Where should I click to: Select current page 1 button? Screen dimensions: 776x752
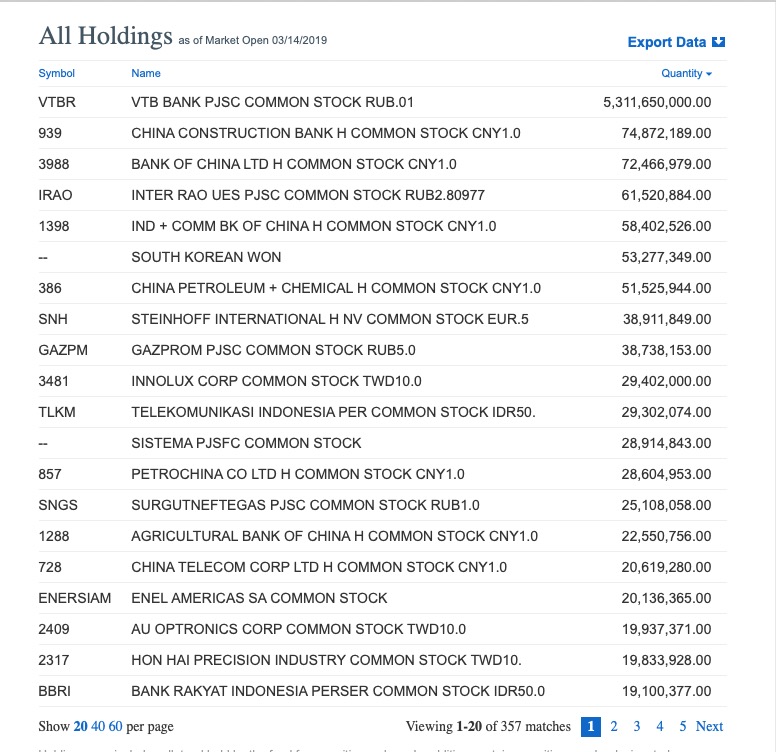pos(591,727)
